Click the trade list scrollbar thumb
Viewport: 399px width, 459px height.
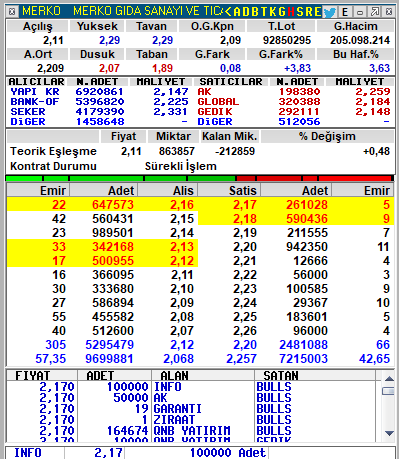pyautogui.click(x=389, y=391)
